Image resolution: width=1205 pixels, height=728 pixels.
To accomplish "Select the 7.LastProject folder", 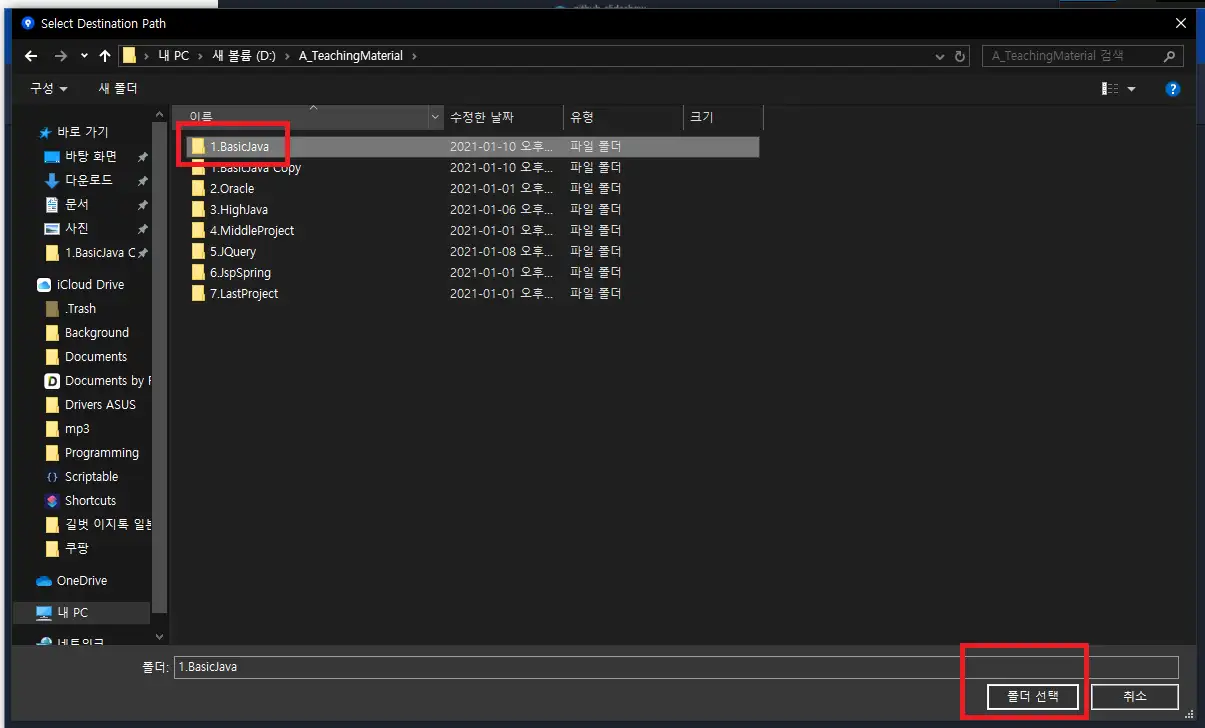I will click(471, 293).
